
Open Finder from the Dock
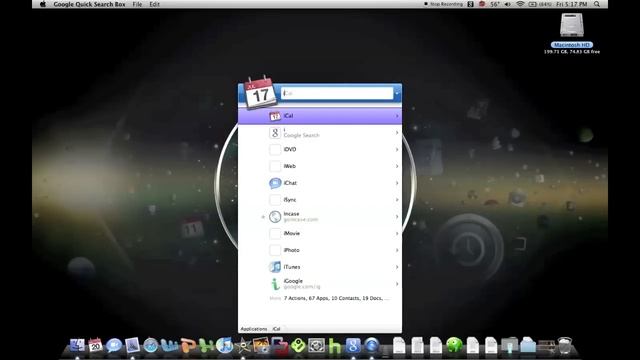click(x=77, y=346)
